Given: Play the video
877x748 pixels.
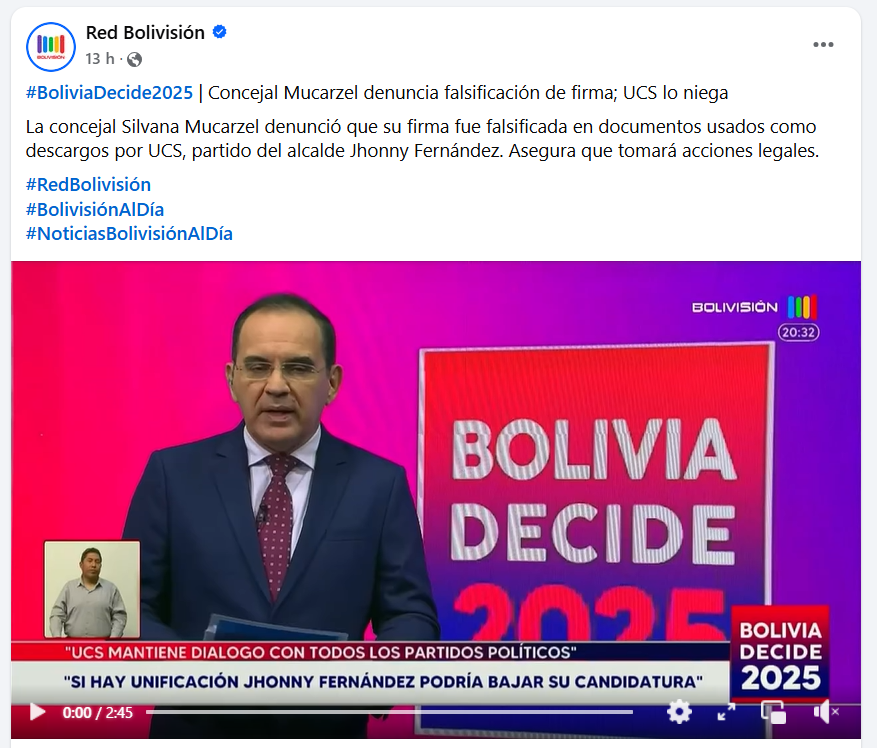Looking at the screenshot, I should [37, 712].
